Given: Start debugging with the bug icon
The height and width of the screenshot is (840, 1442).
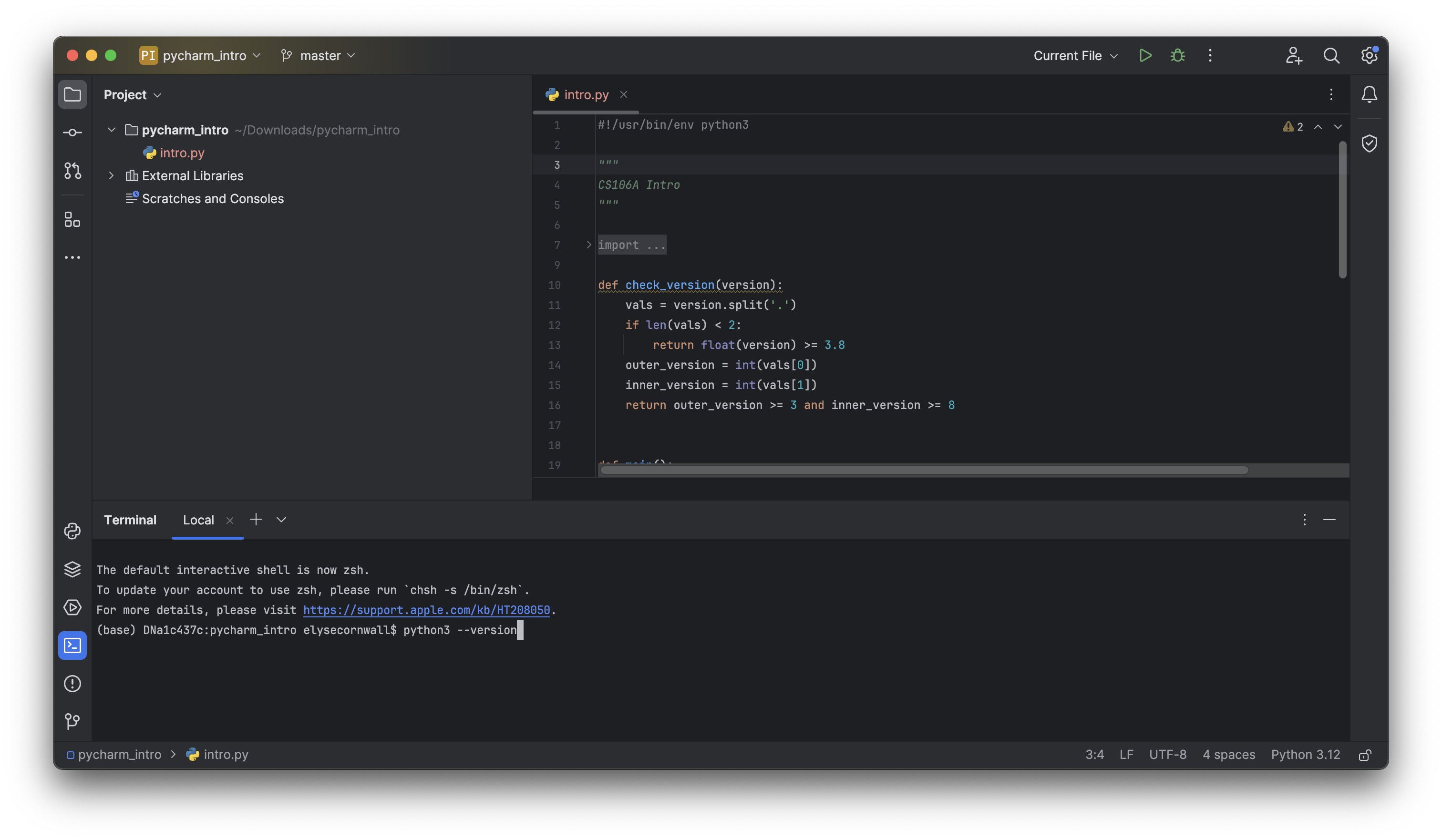Looking at the screenshot, I should coord(1177,55).
